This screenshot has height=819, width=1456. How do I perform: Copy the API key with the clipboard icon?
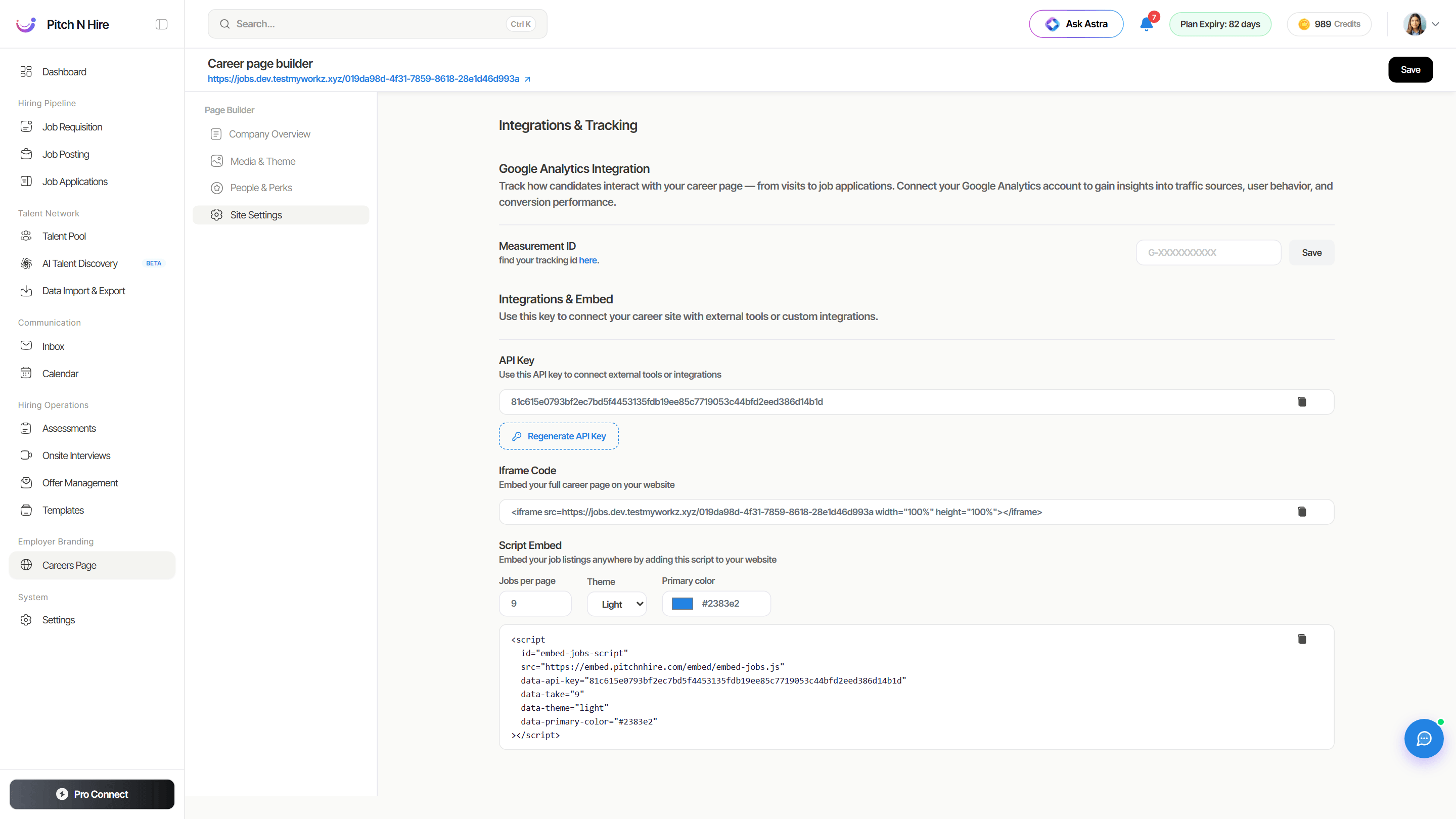click(1302, 402)
